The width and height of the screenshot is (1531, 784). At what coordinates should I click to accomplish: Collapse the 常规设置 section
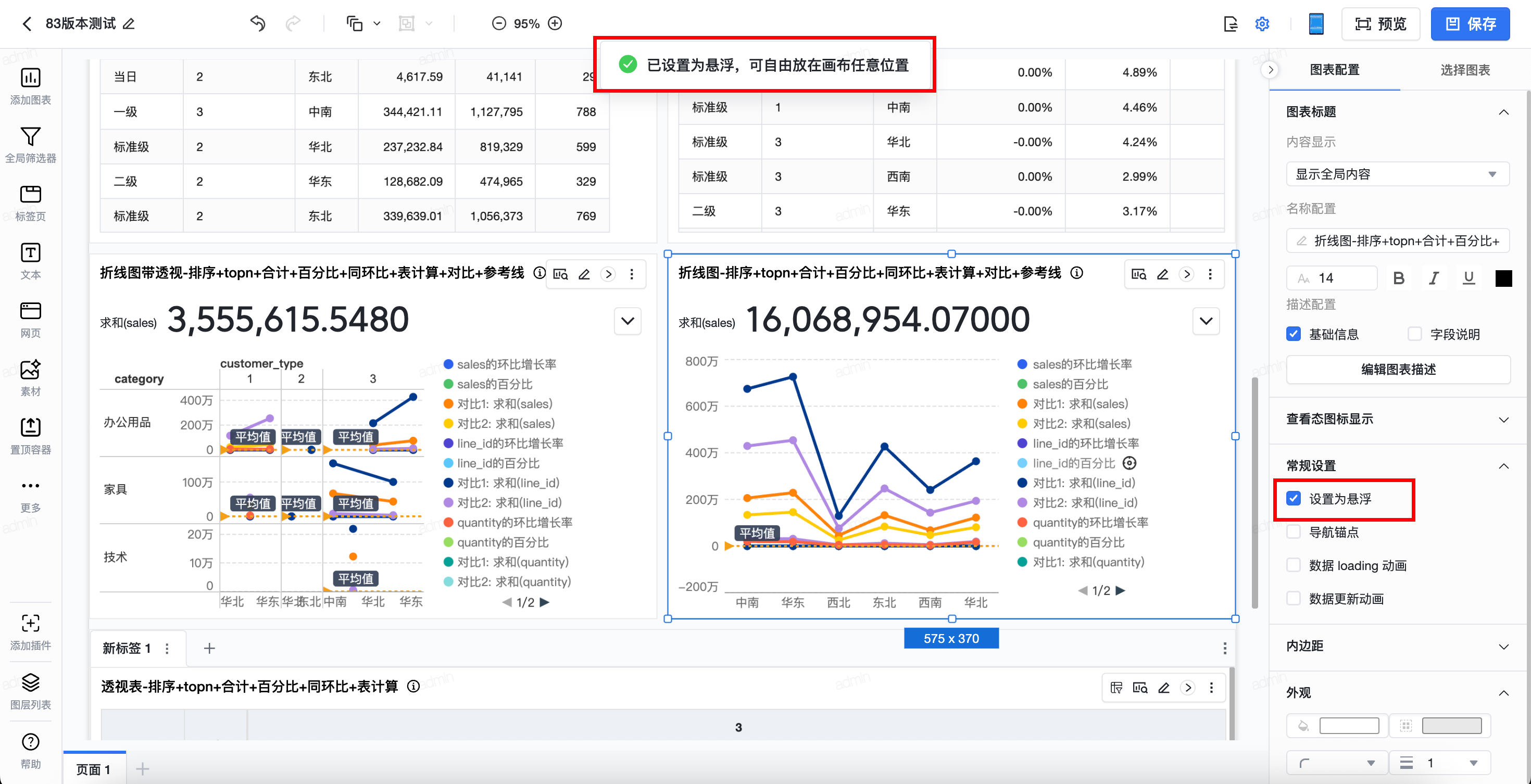(x=1503, y=465)
